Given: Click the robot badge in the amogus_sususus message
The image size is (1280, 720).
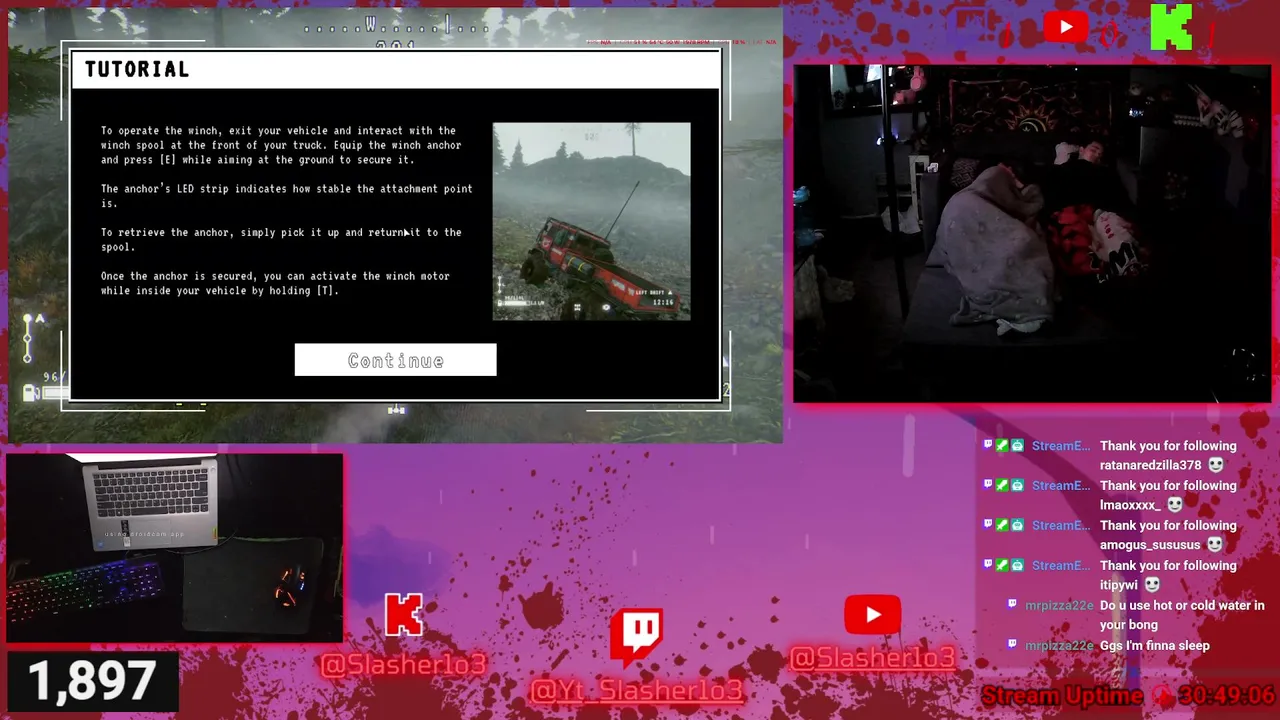Looking at the screenshot, I should pyautogui.click(x=1017, y=526).
